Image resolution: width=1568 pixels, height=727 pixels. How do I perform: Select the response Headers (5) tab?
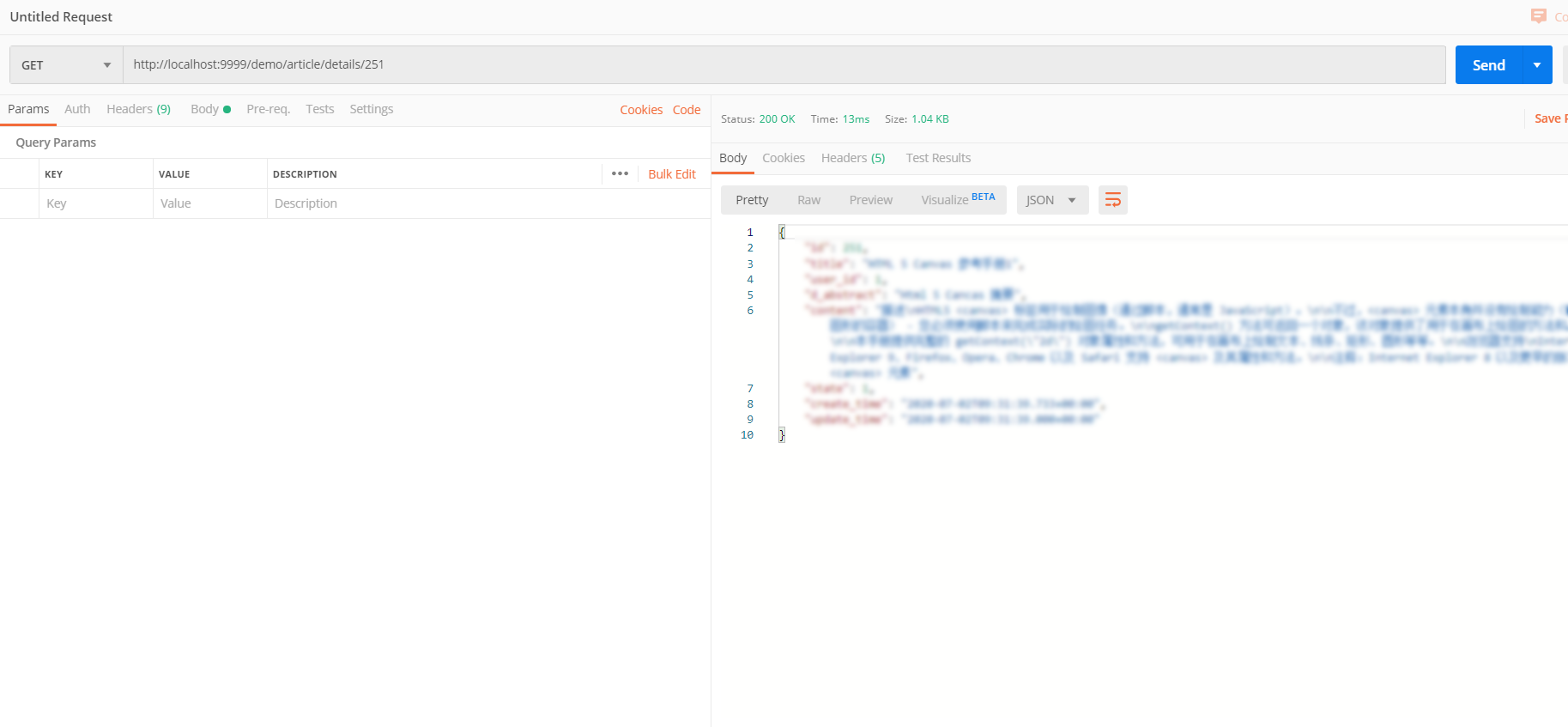853,158
